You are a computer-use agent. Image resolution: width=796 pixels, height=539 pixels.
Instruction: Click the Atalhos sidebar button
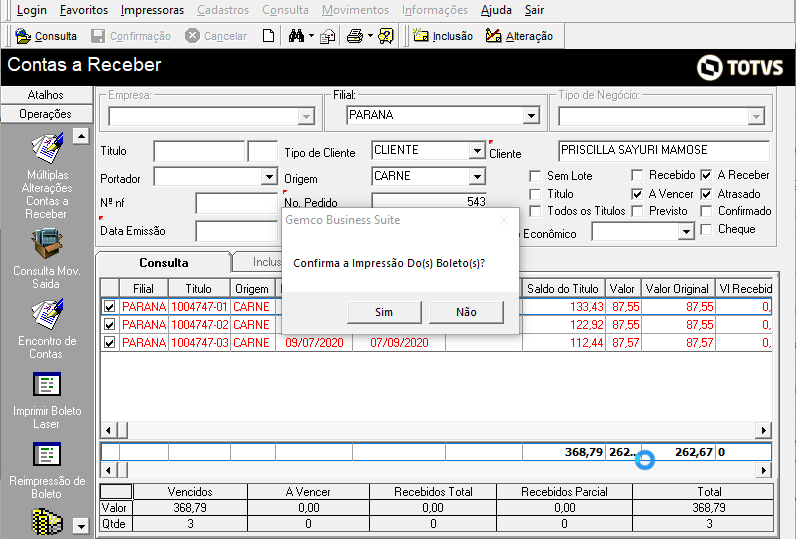point(46,95)
